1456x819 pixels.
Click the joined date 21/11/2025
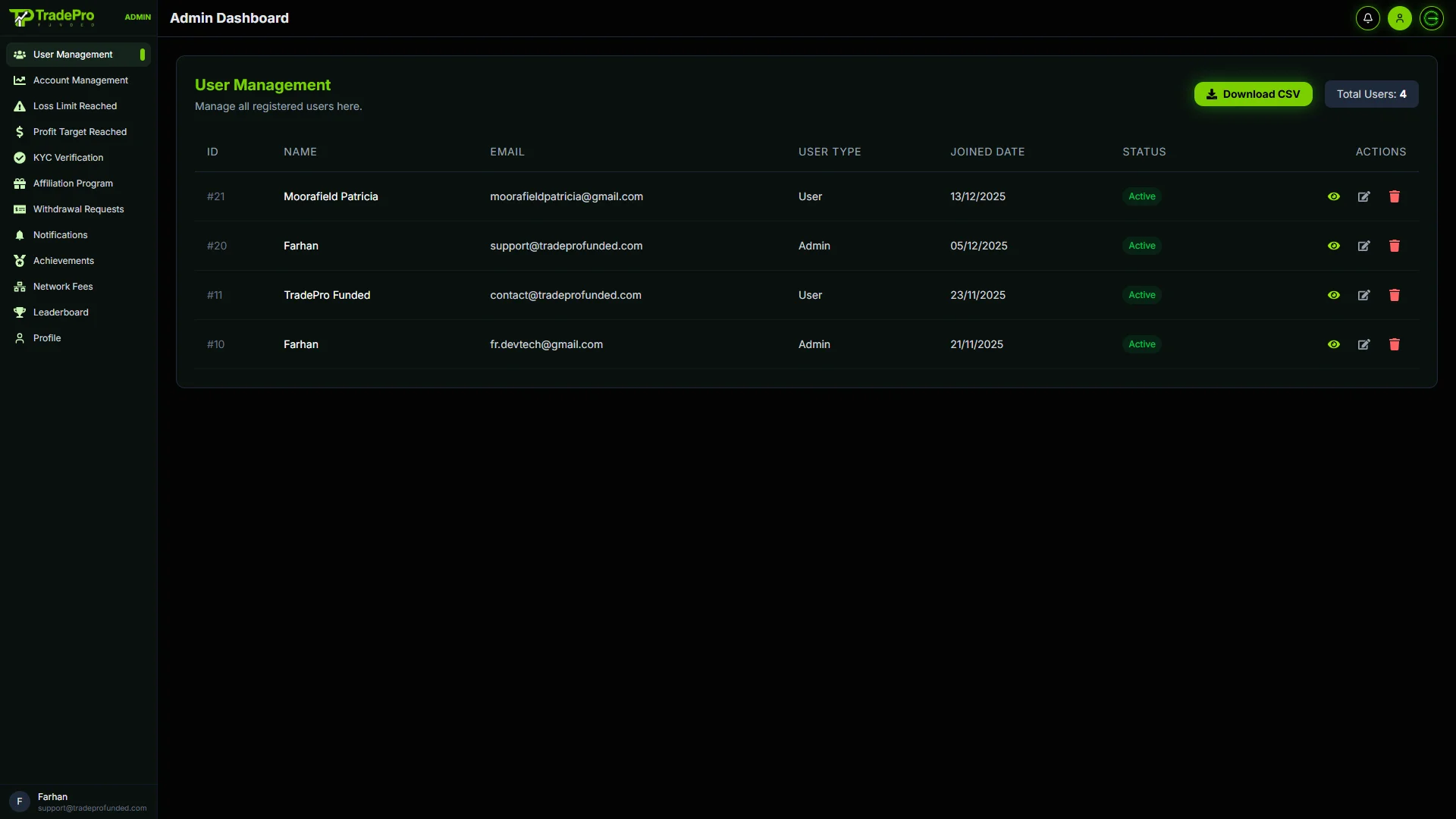977,344
